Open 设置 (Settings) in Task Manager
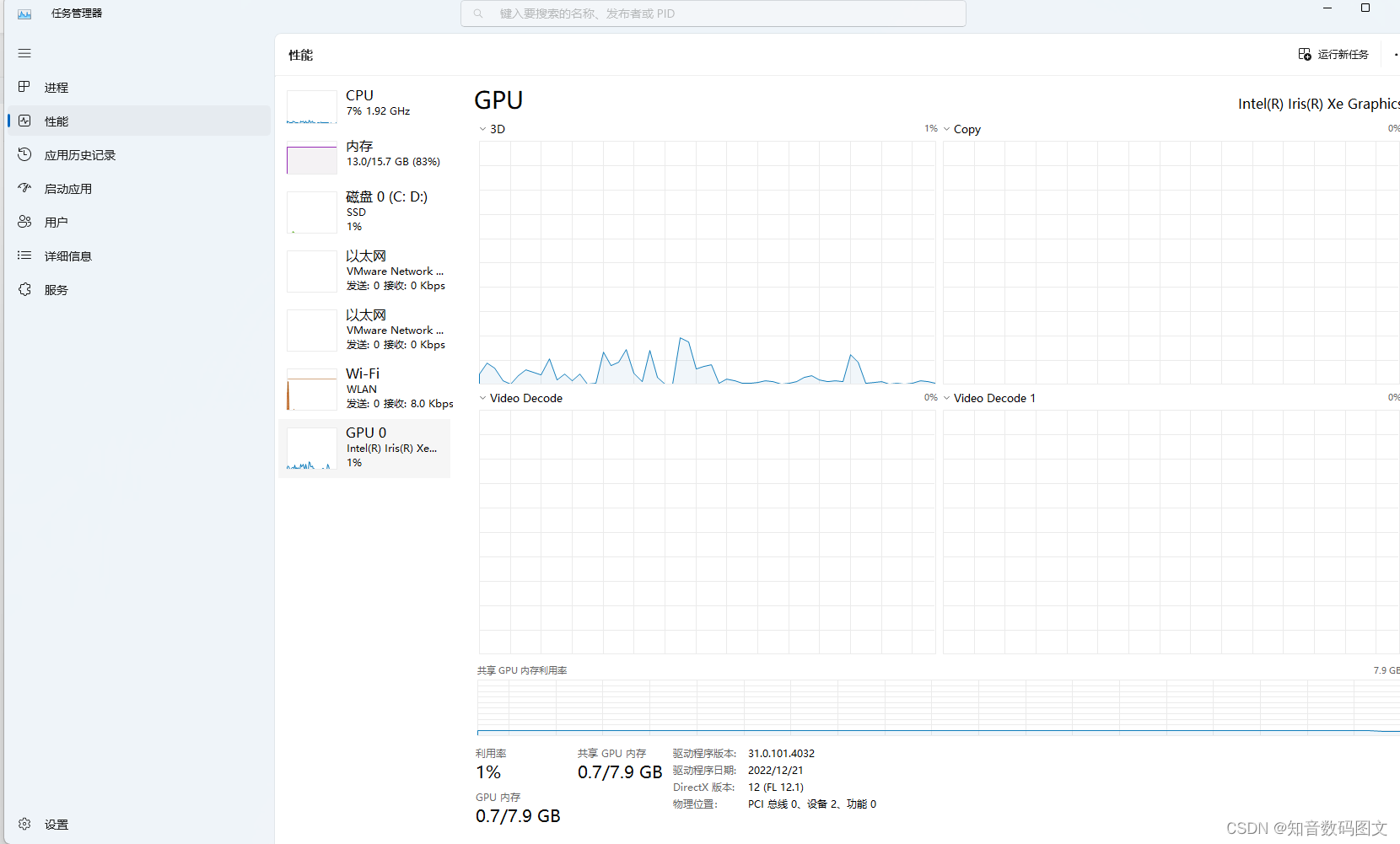The width and height of the screenshot is (1400, 844). (57, 824)
